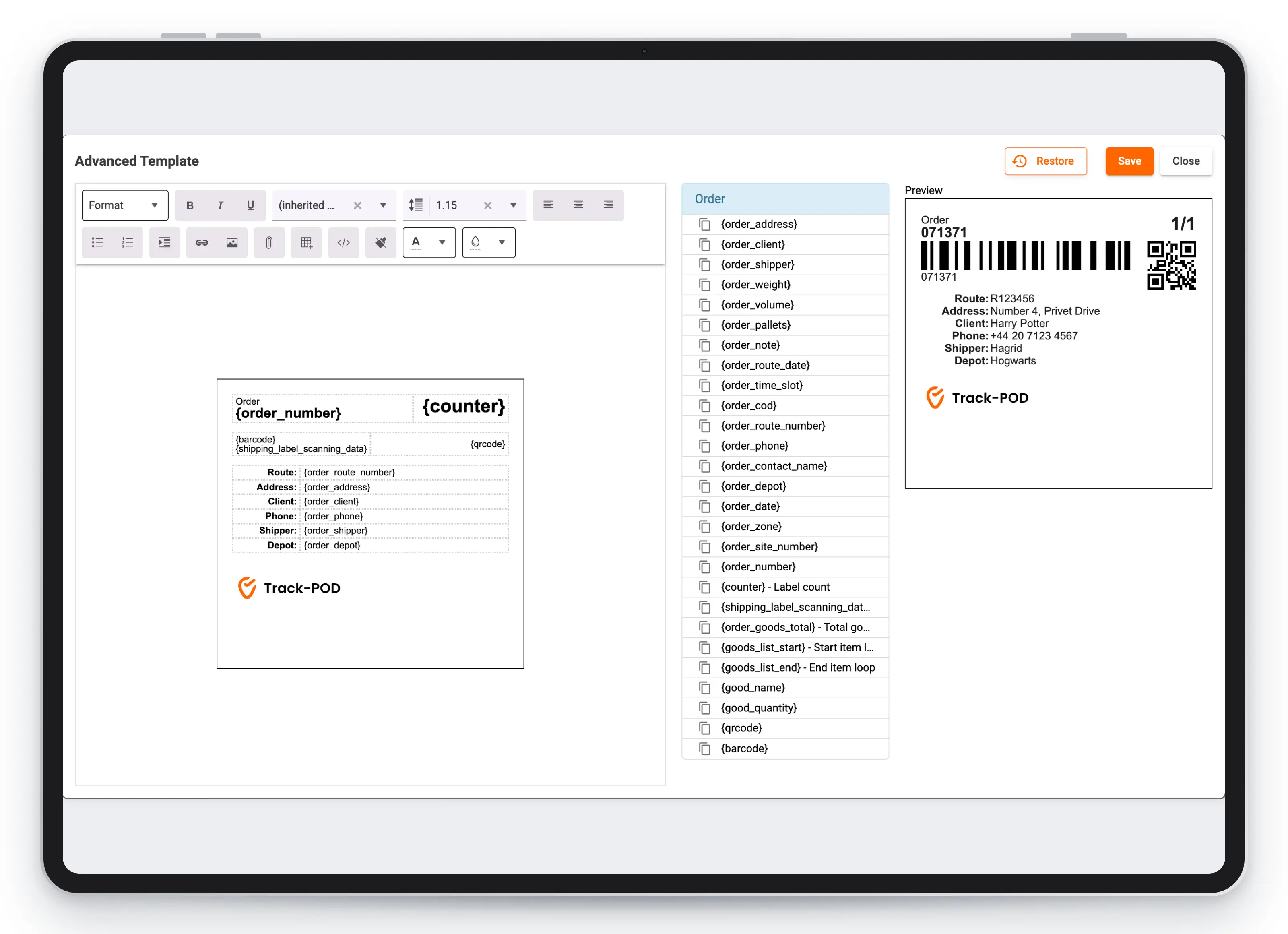Select the {order_route_number} variable
The height and width of the screenshot is (934, 1288).
point(785,426)
